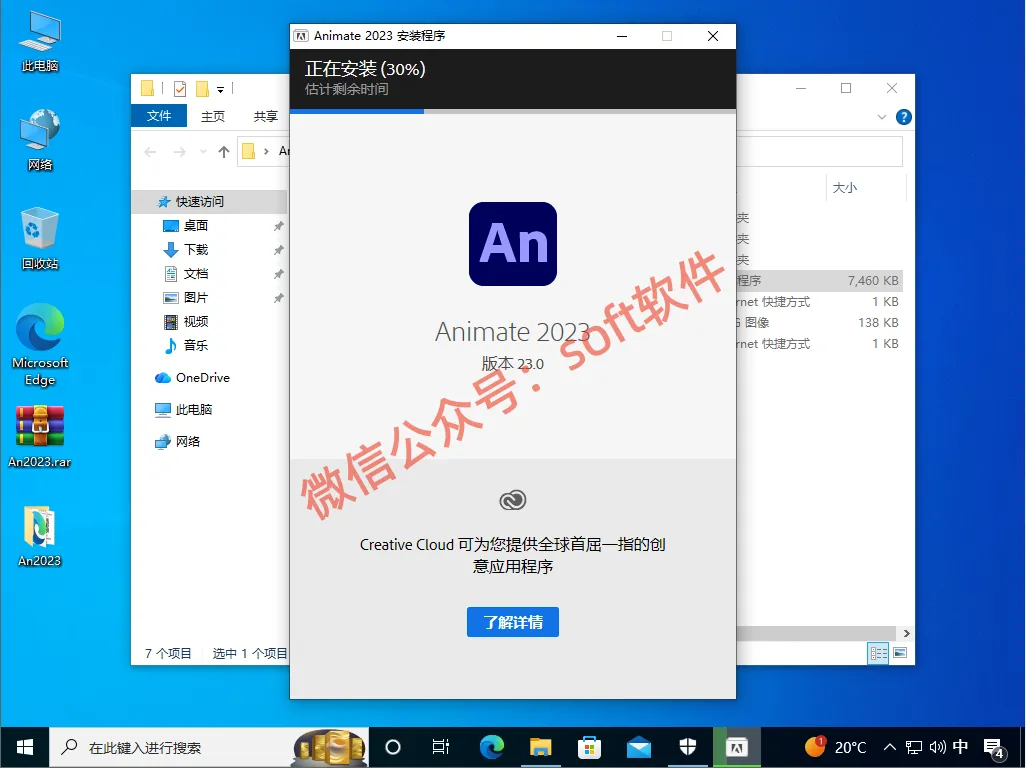Collapse Explorer ribbon with chevron
Viewport: 1026px width, 768px height.
click(881, 117)
